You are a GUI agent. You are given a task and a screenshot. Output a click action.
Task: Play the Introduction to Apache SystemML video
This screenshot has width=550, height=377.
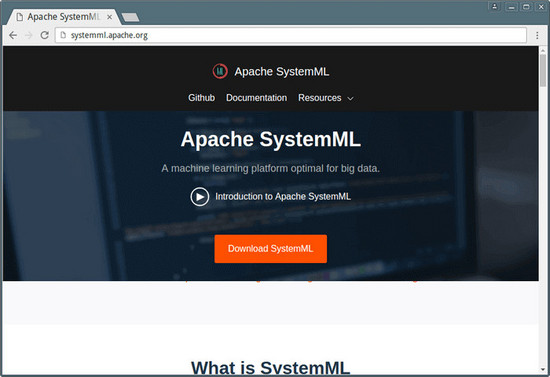pyautogui.click(x=200, y=196)
